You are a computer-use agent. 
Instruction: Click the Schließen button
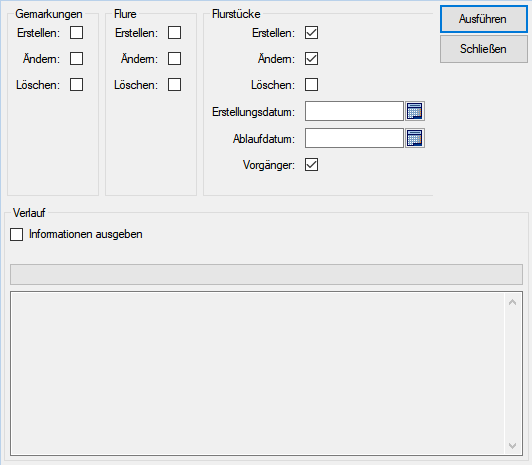point(484,49)
